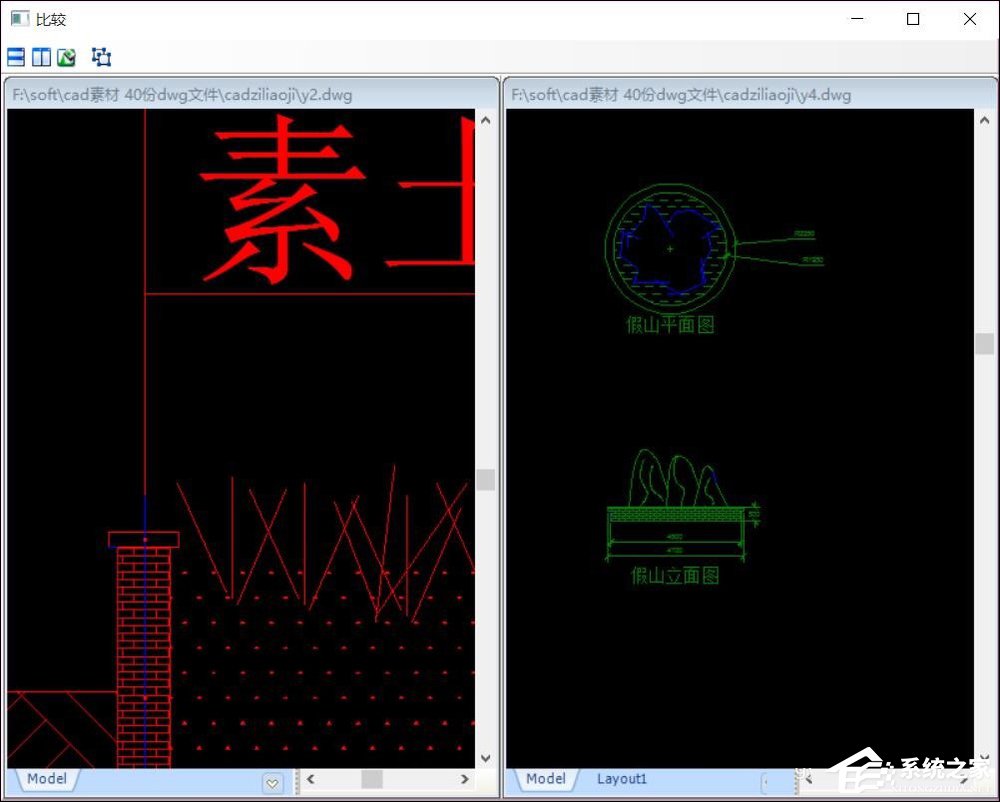Click left pane horizontal scroll right arrow
The width and height of the screenshot is (1000, 802).
coord(465,779)
